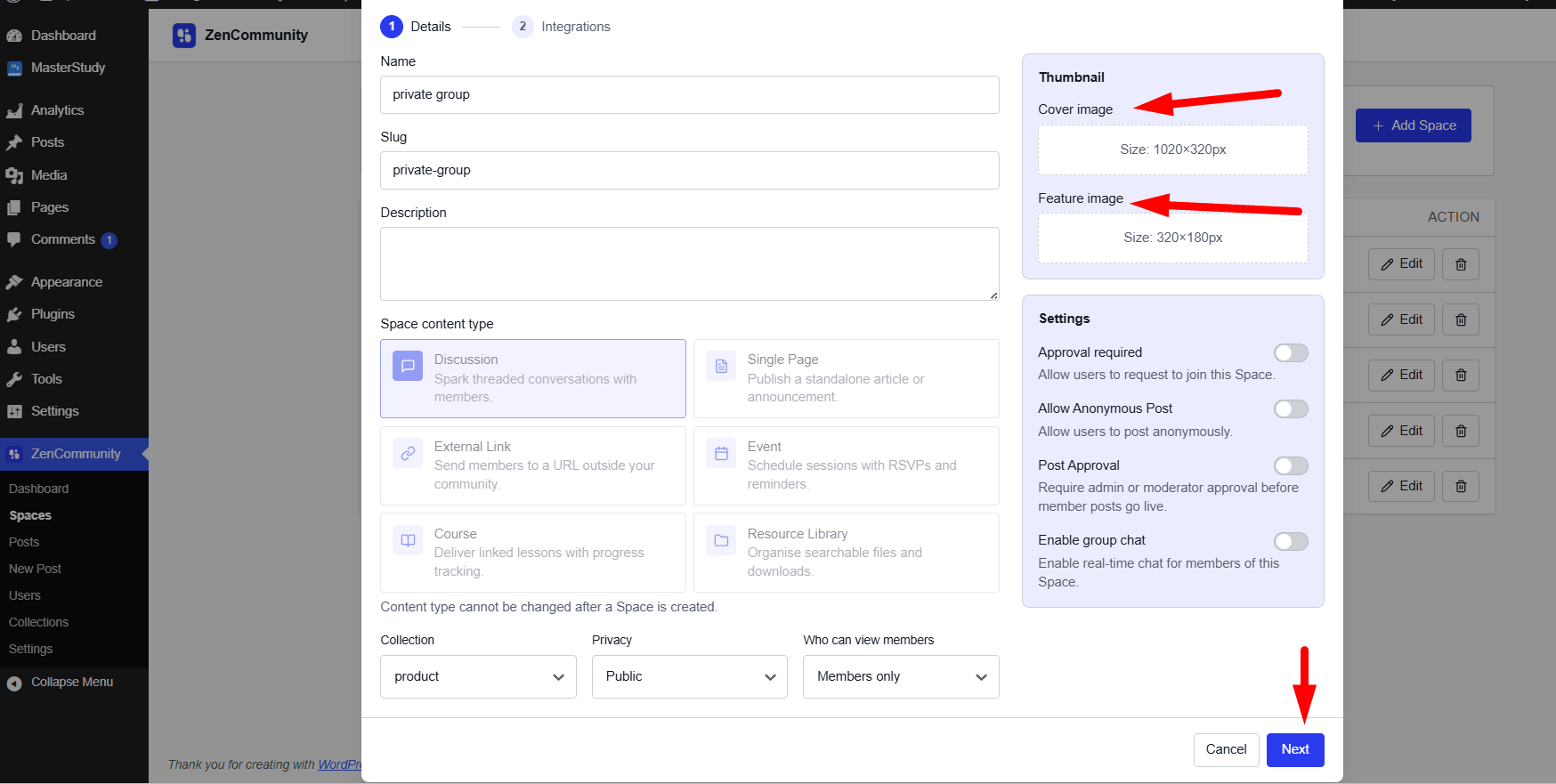Click the Users person icon in sidebar
Screen dimensions: 1556x784
point(14,347)
